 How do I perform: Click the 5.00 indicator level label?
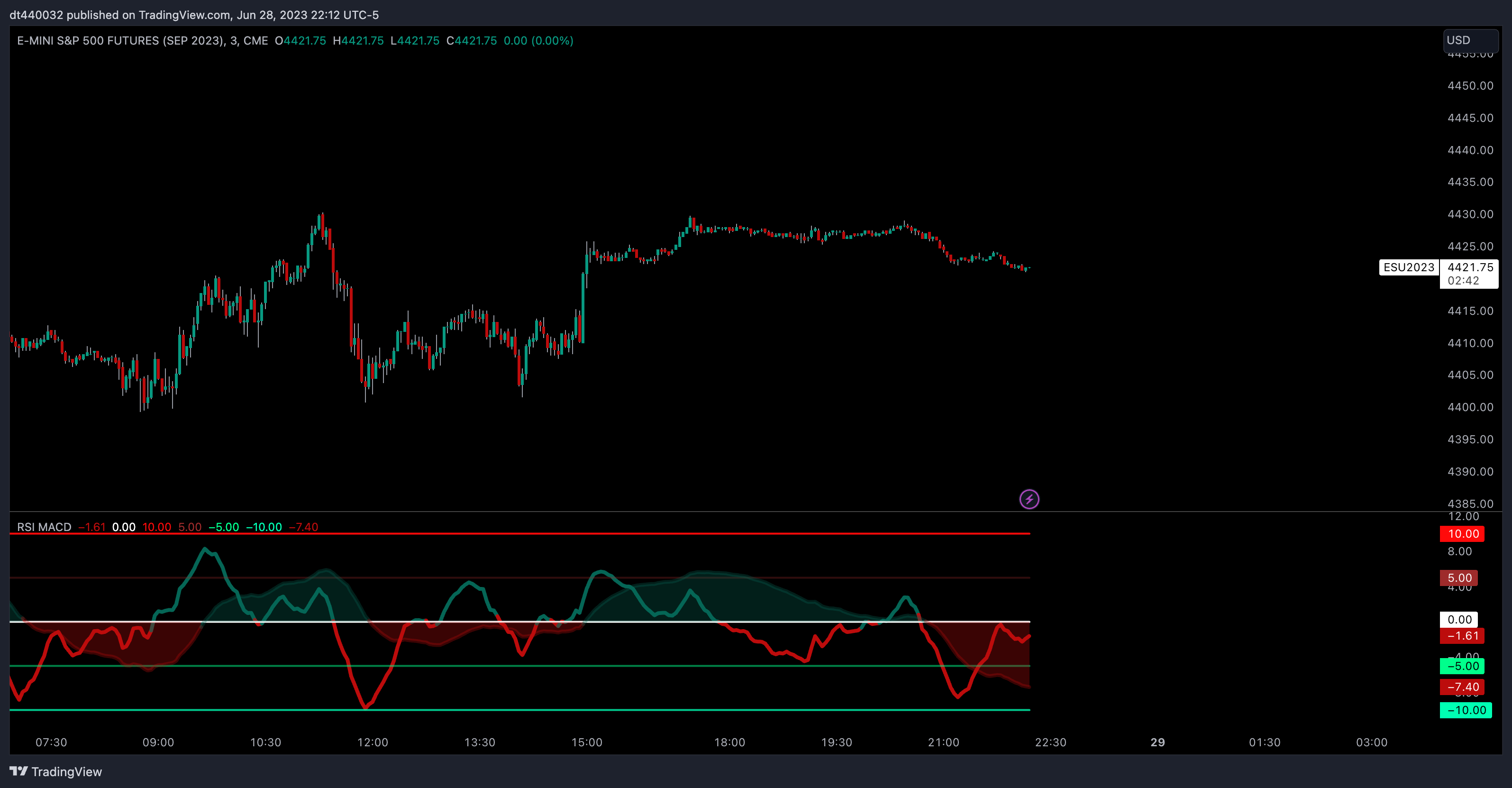1459,578
